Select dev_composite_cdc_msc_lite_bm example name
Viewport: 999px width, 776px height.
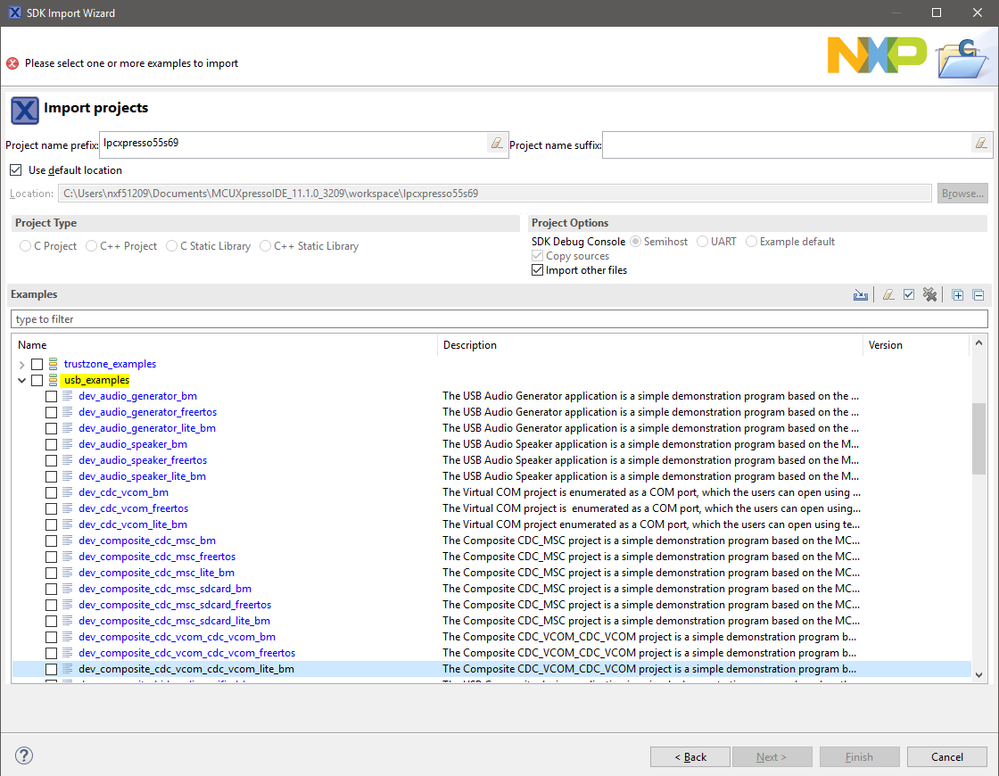[157, 572]
